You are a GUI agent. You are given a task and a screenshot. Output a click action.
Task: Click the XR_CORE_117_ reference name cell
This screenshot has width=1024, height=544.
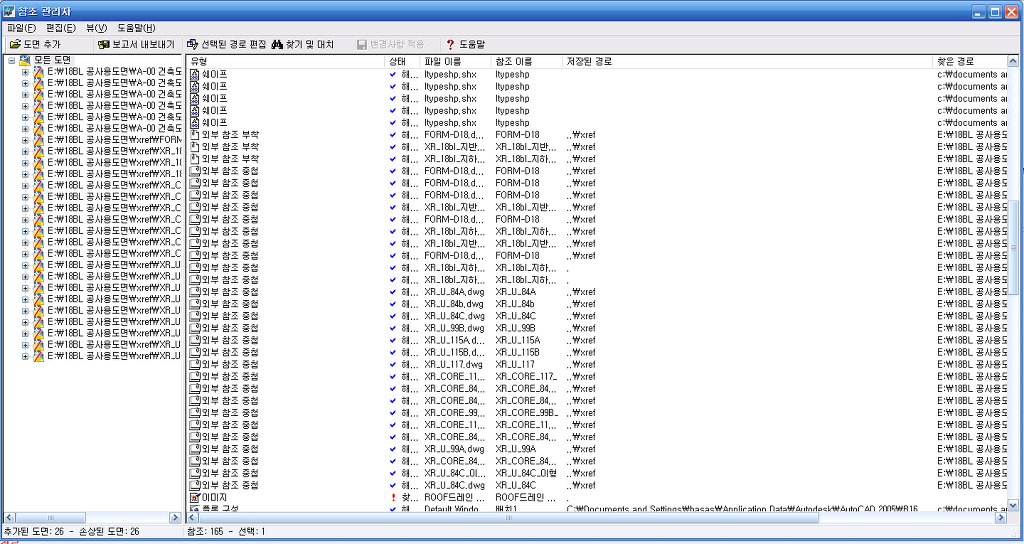pos(526,376)
